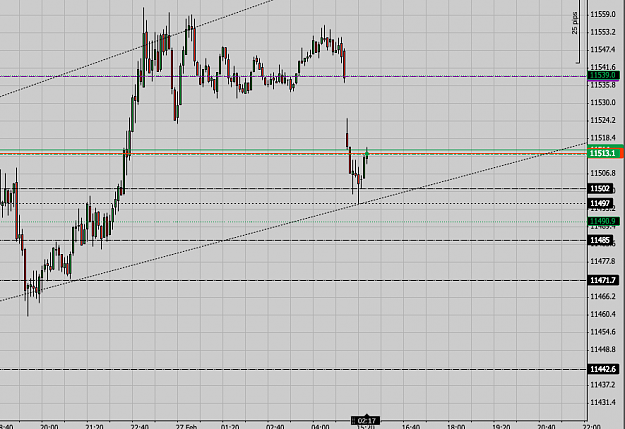Click the 18:00 time axis label
625x429 pixels.
(456, 426)
